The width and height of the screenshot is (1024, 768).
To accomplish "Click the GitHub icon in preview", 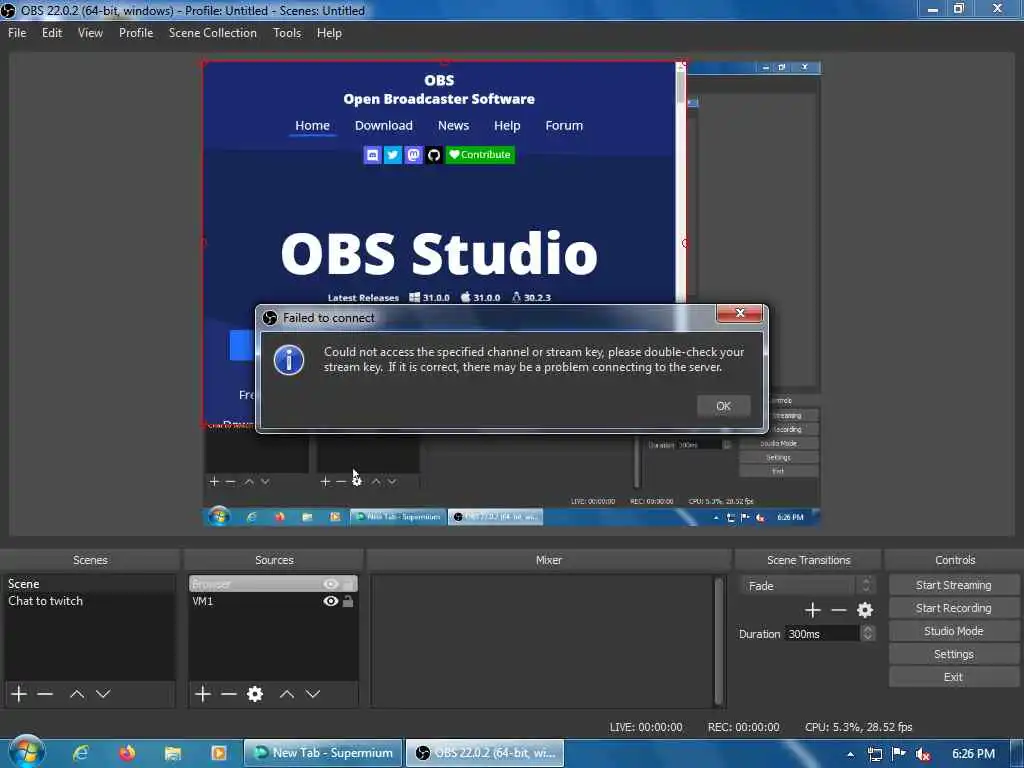I will coord(434,155).
